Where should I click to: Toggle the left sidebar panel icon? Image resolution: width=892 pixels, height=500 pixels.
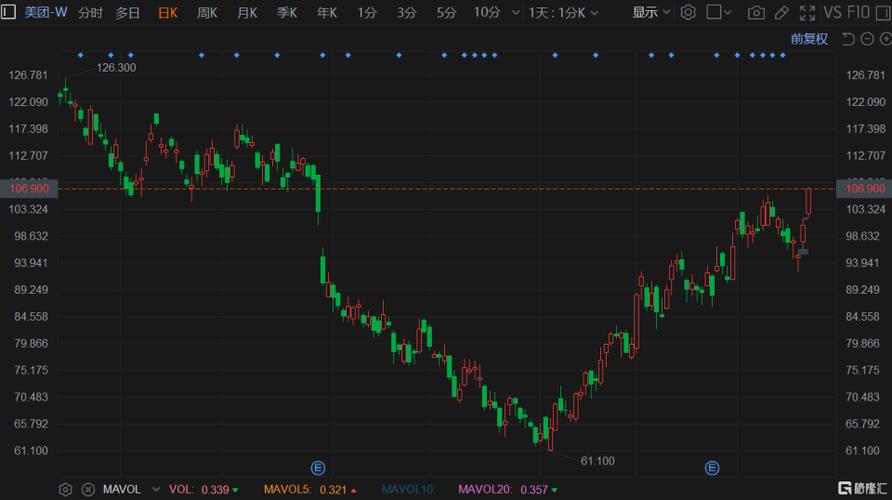(8, 12)
